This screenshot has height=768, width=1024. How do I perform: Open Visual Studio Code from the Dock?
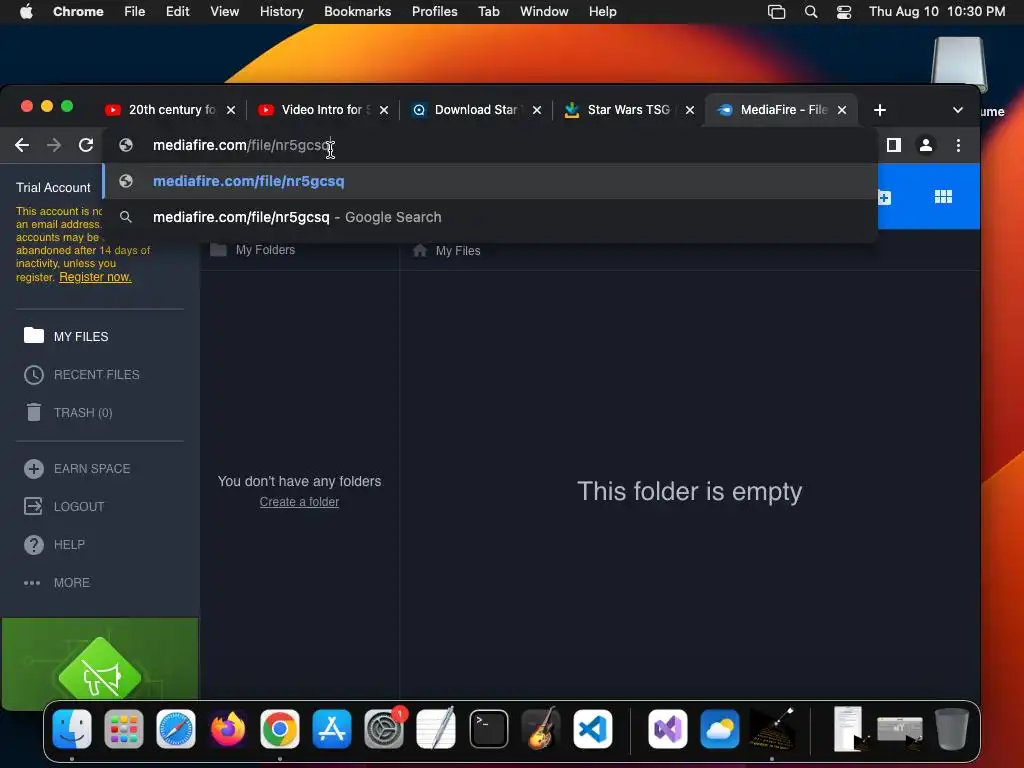(x=592, y=728)
